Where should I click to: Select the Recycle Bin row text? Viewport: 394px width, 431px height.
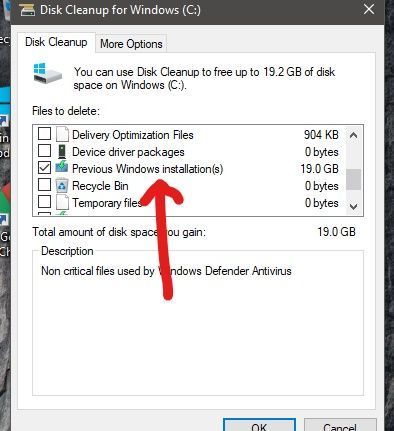point(100,186)
